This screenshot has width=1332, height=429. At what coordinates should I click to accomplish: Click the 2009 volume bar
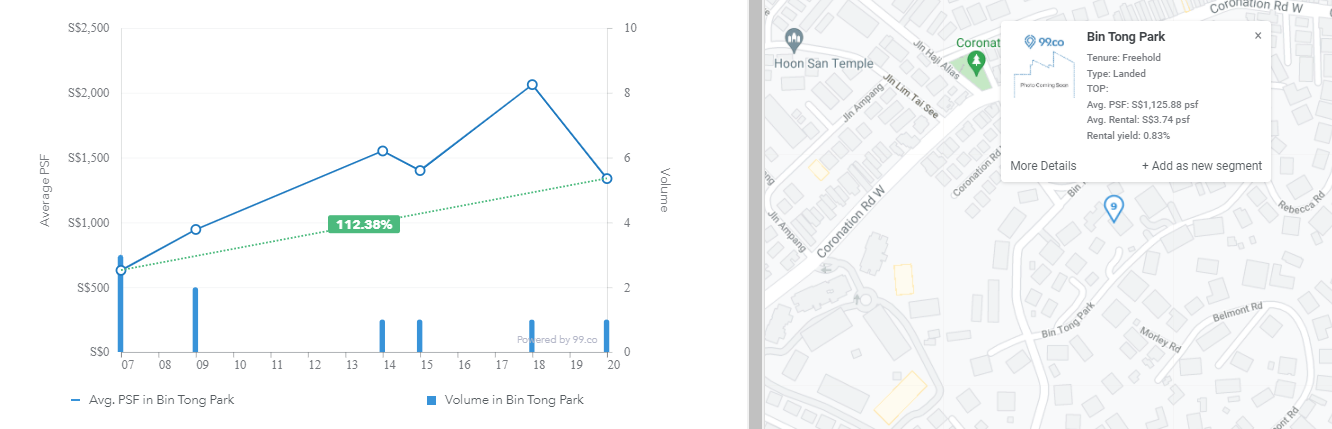coord(195,320)
